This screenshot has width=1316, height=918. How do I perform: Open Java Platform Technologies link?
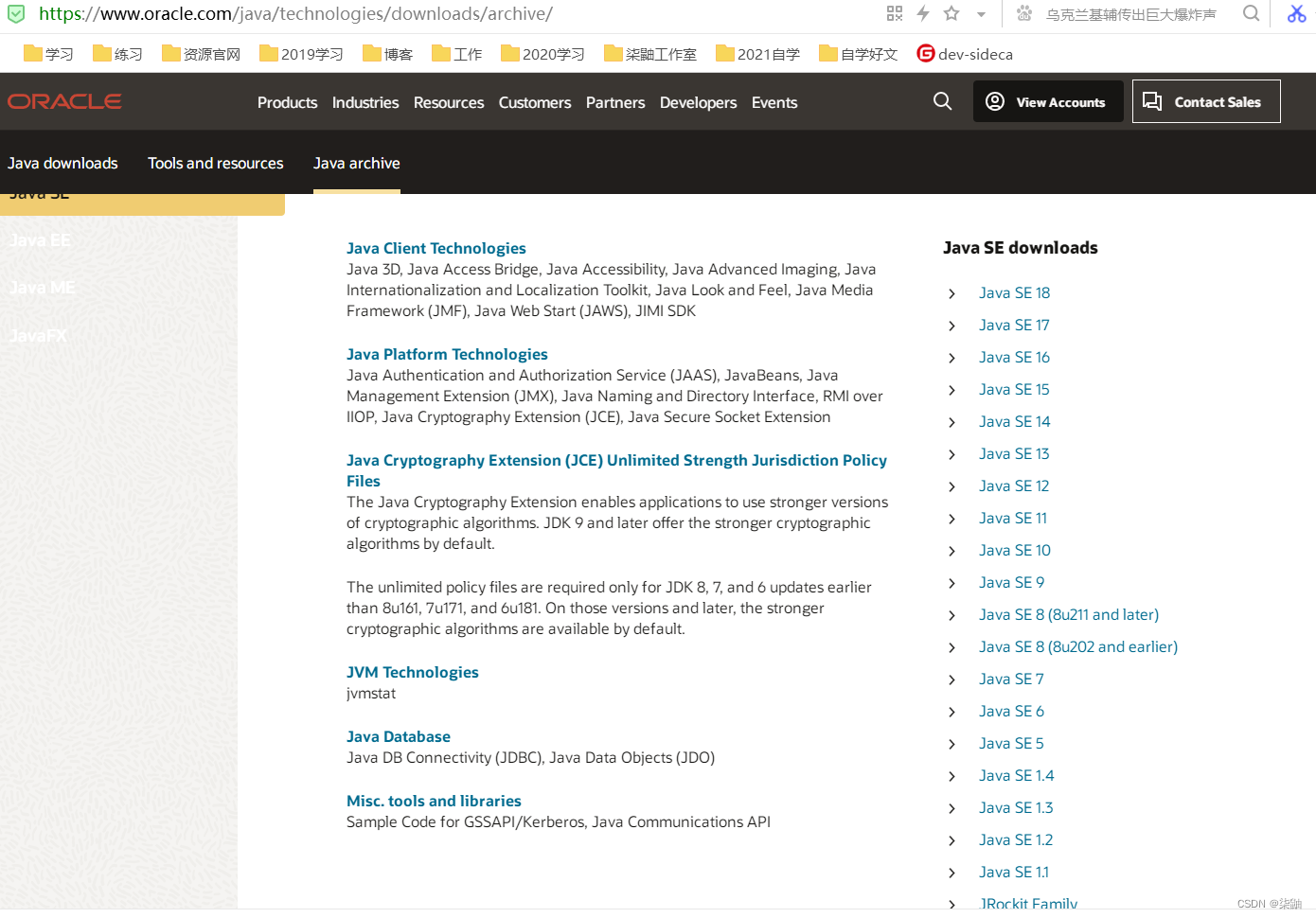click(x=447, y=354)
